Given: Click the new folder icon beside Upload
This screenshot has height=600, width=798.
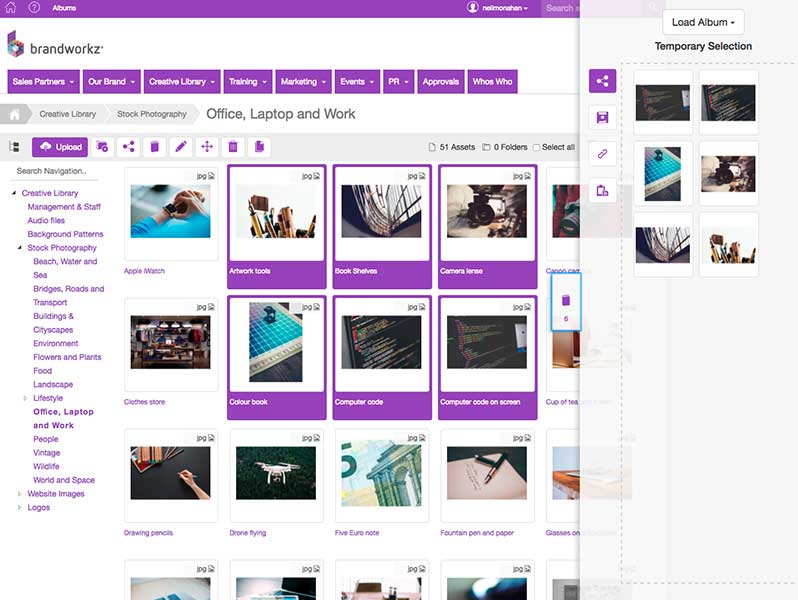Looking at the screenshot, I should click(x=102, y=147).
